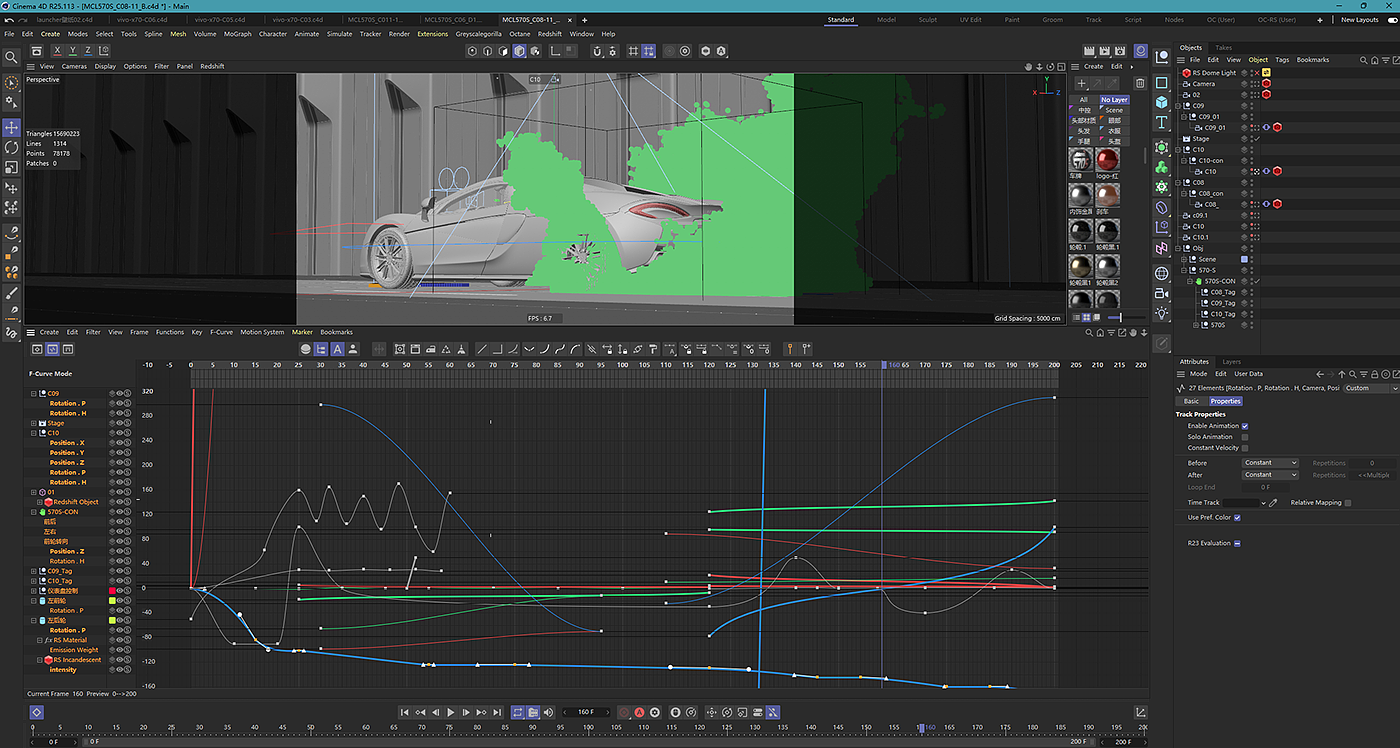Click the Basic tab button in Attributes
This screenshot has height=748, width=1400.
(1191, 401)
